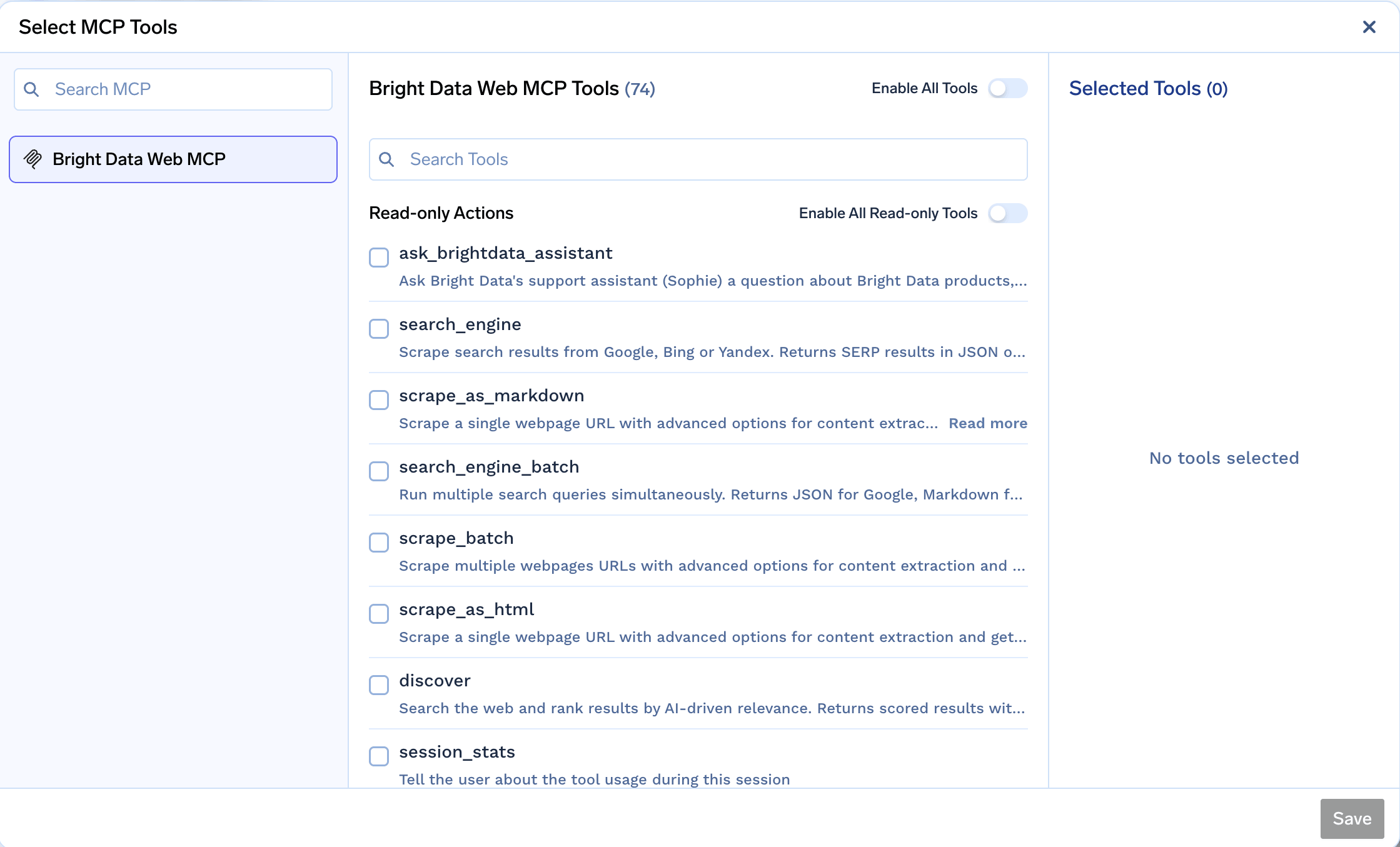The image size is (1400, 847).
Task: Toggle Enable All Tools switch
Action: (1007, 88)
